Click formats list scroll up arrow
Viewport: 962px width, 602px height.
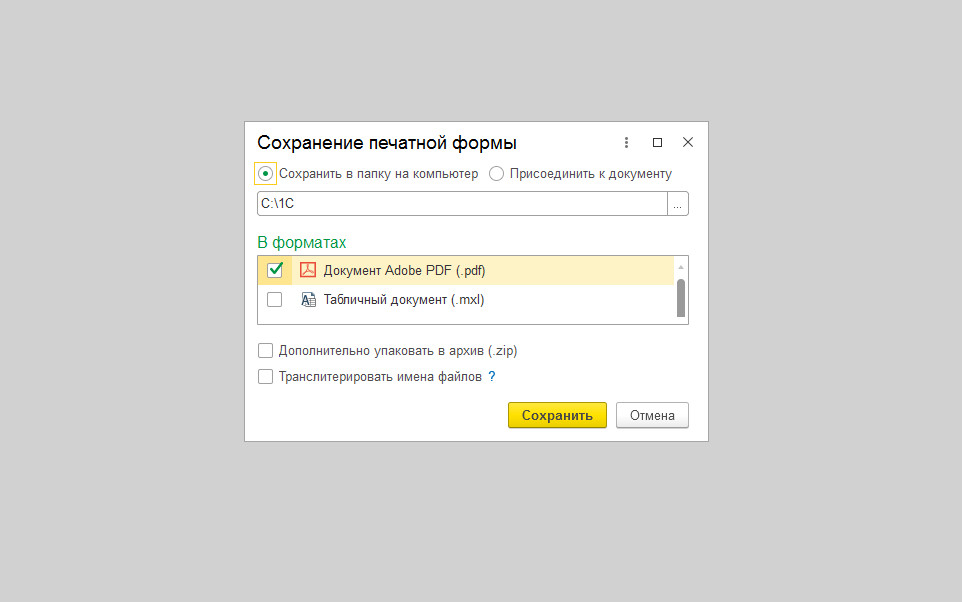681,267
